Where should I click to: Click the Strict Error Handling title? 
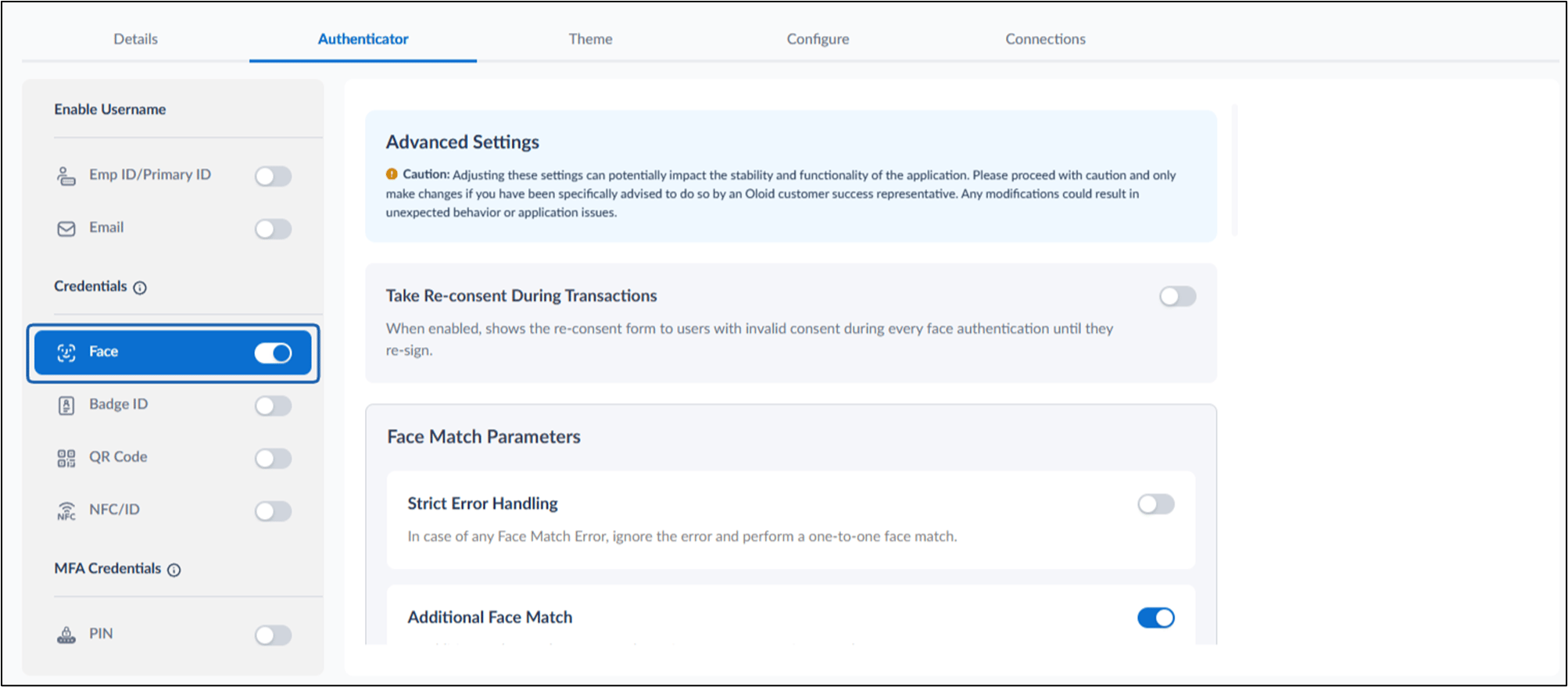482,504
